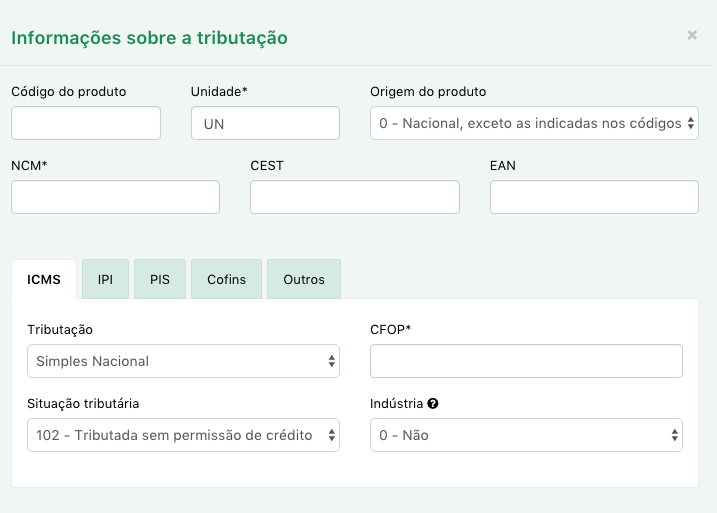Click the Código do produto input field

pos(86,123)
